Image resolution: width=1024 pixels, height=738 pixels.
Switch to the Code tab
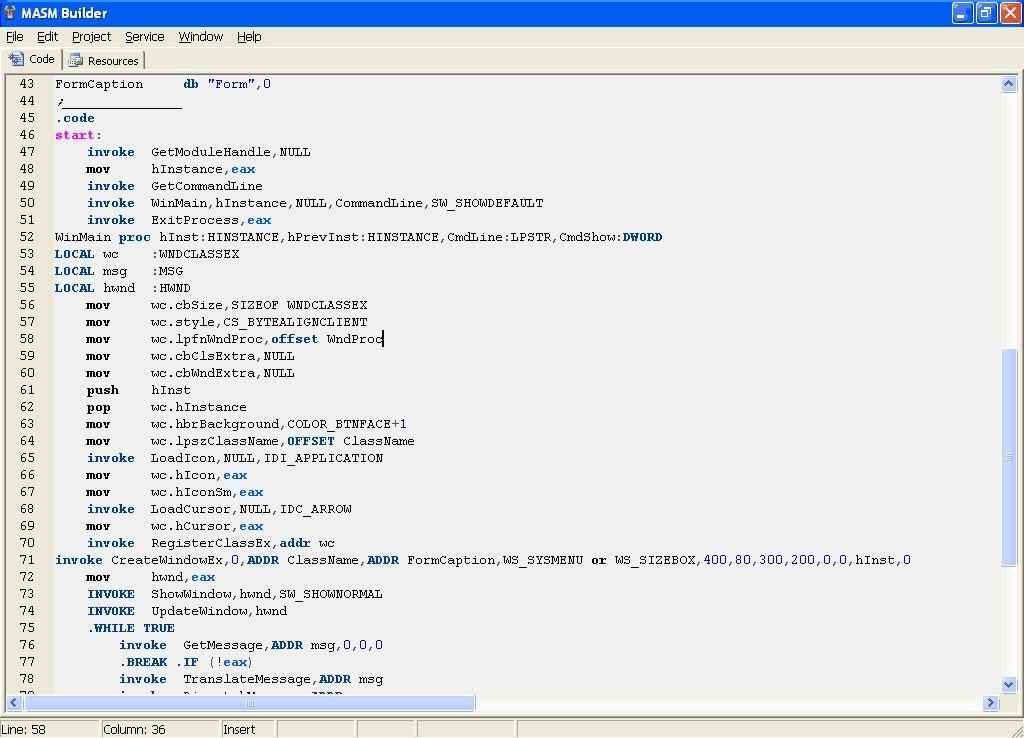pyautogui.click(x=31, y=59)
